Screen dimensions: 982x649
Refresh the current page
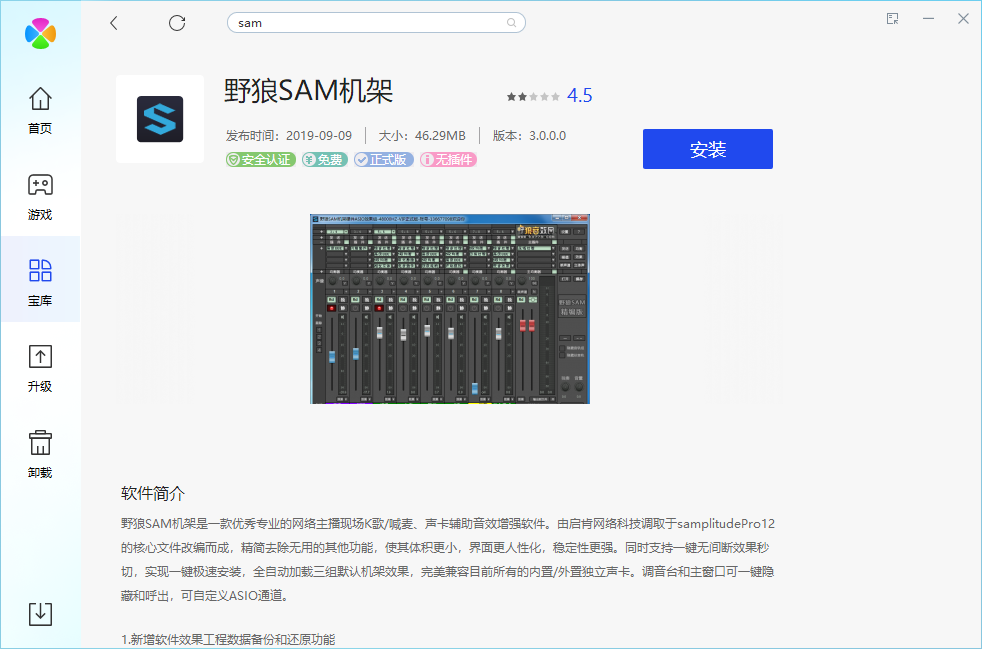pyautogui.click(x=177, y=23)
